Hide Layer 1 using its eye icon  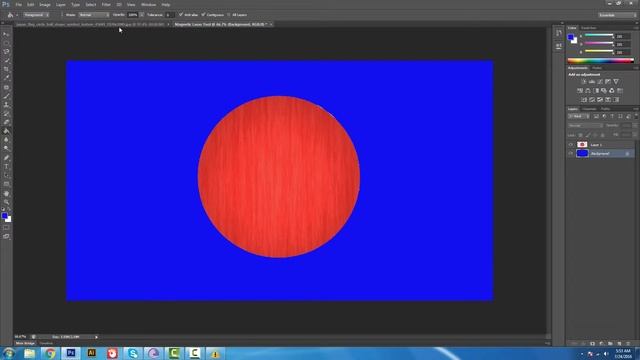click(571, 144)
